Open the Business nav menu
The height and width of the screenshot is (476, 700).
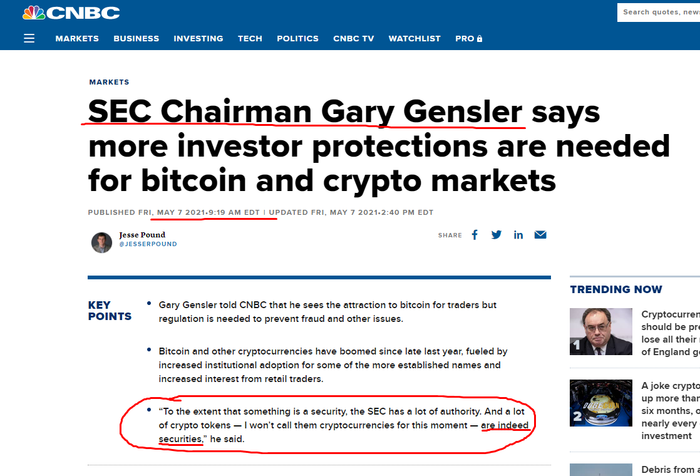136,38
